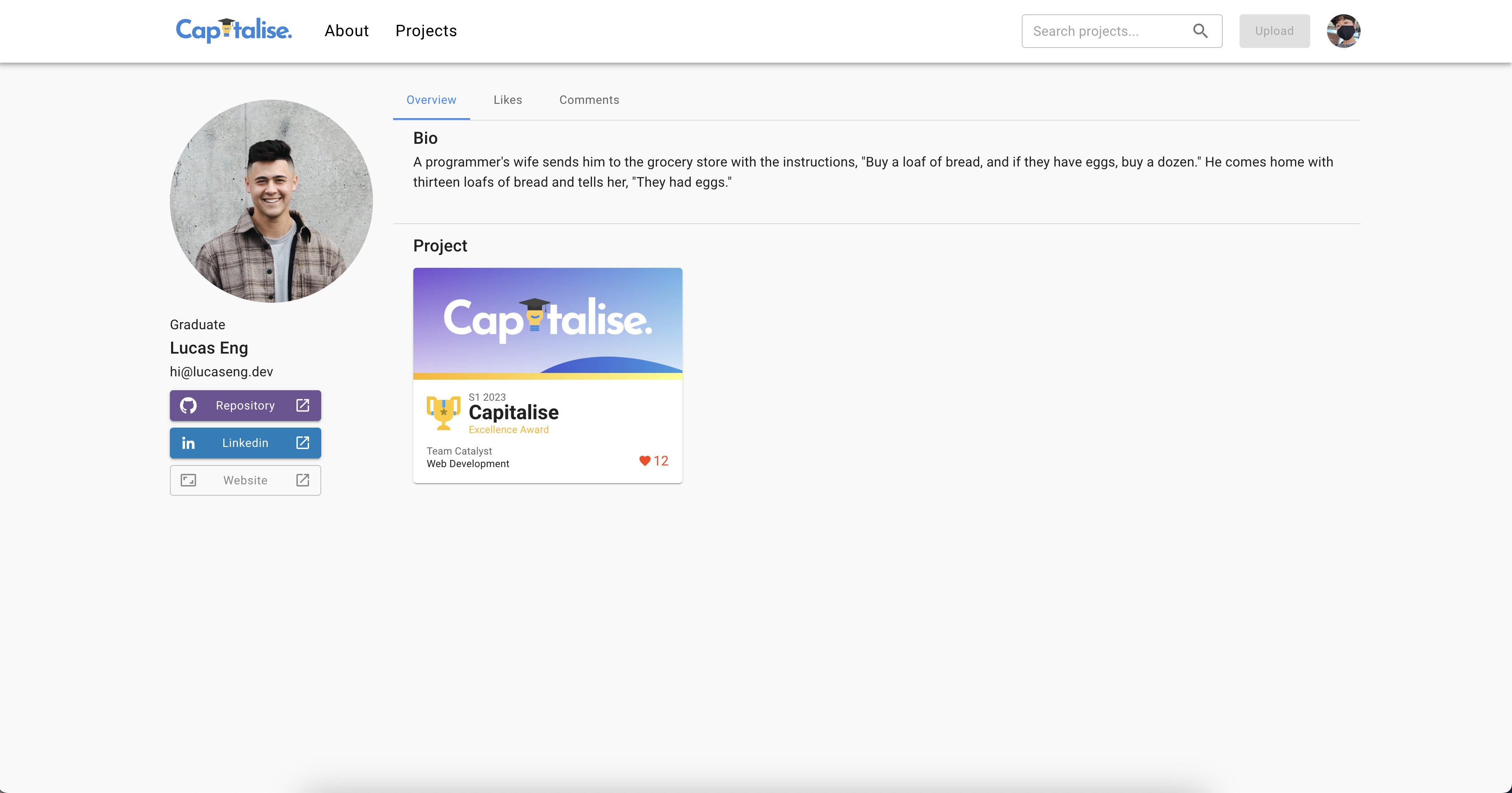This screenshot has width=1512, height=793.
Task: Click the external link icon beside Website
Action: [302, 480]
